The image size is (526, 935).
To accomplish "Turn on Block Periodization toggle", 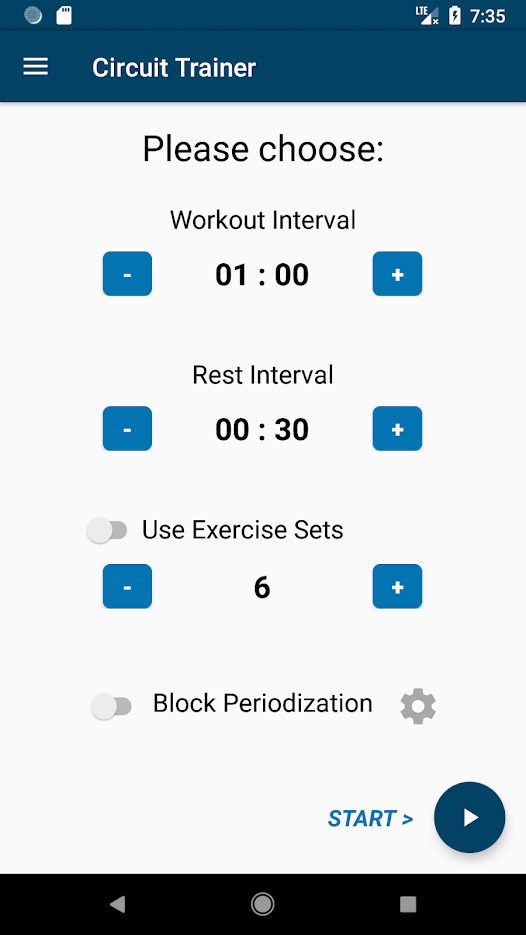I will [112, 707].
